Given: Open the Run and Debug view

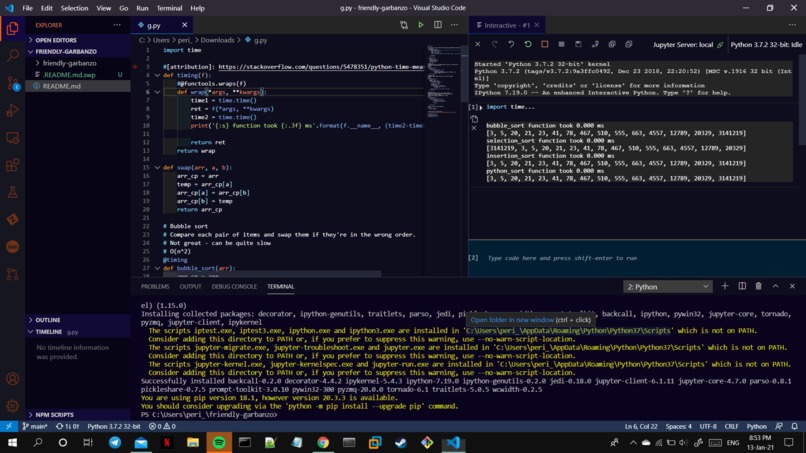Looking at the screenshot, I should click(x=12, y=110).
